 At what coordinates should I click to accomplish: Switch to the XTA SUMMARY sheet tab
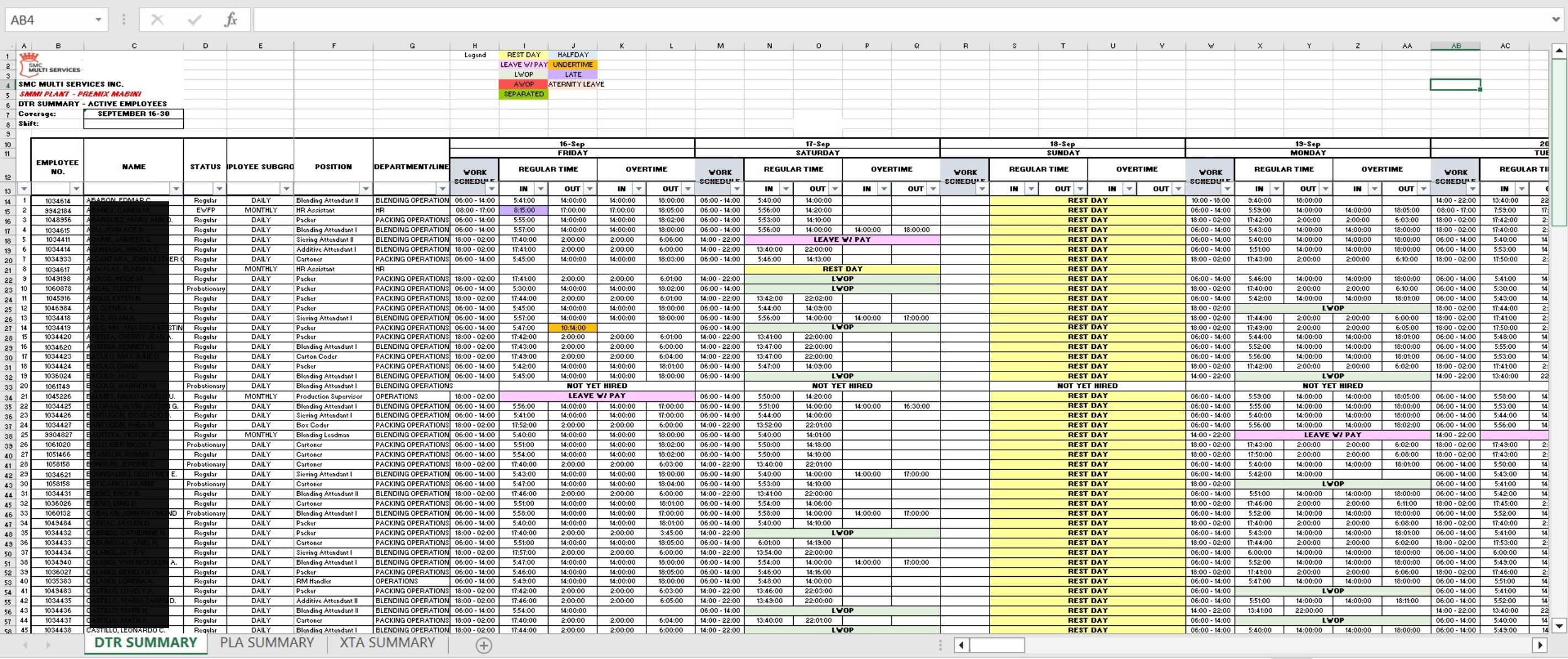point(387,643)
